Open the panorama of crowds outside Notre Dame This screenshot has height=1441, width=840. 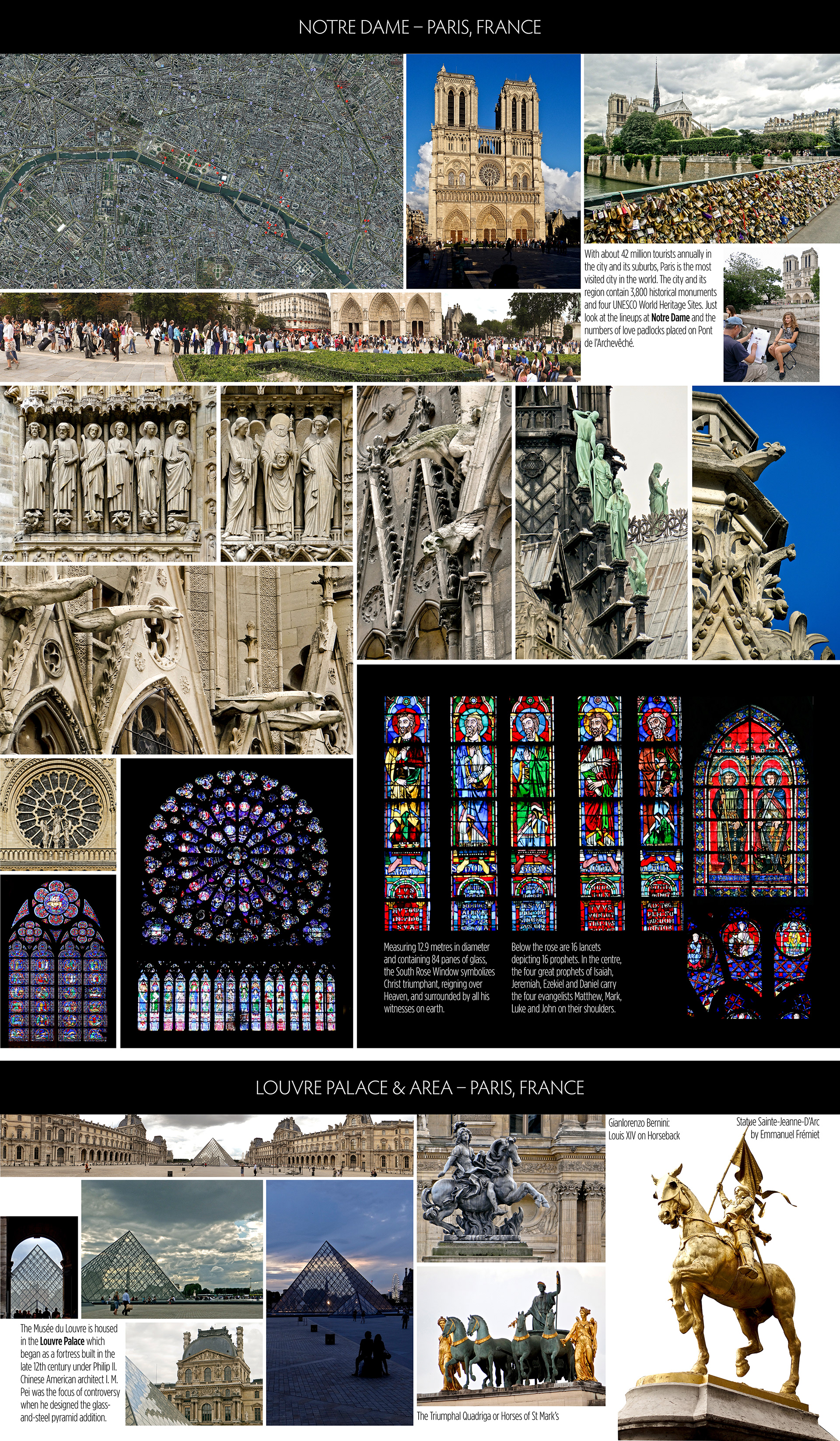(x=290, y=337)
